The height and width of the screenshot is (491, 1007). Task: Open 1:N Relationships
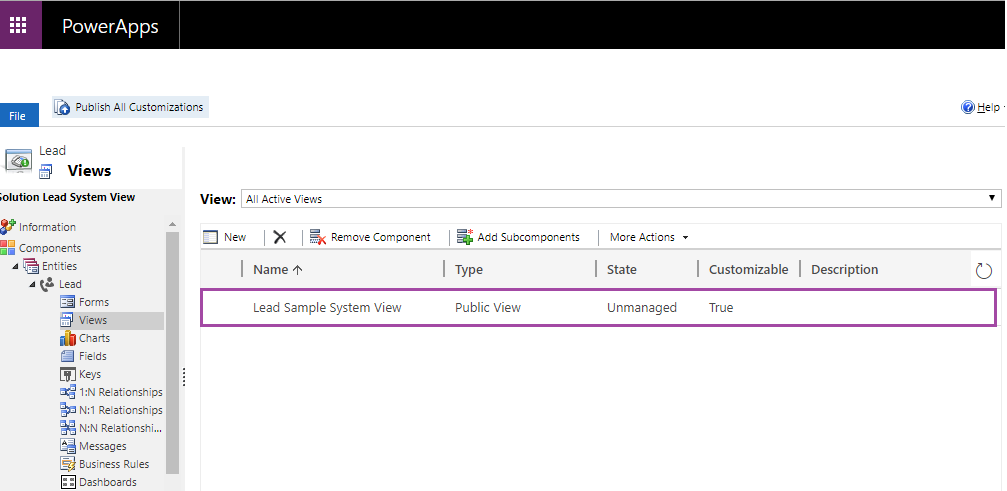pyautogui.click(x=121, y=392)
